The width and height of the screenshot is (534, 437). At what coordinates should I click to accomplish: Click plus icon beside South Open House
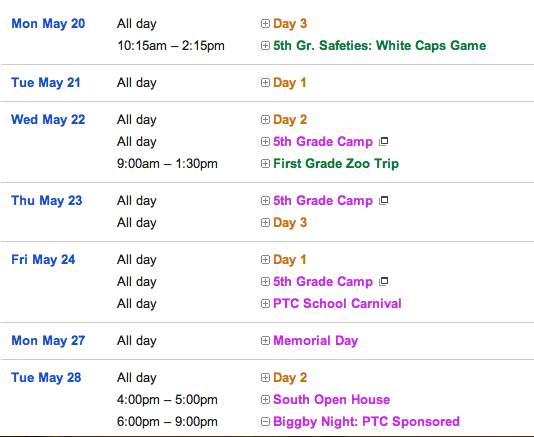pyautogui.click(x=265, y=400)
